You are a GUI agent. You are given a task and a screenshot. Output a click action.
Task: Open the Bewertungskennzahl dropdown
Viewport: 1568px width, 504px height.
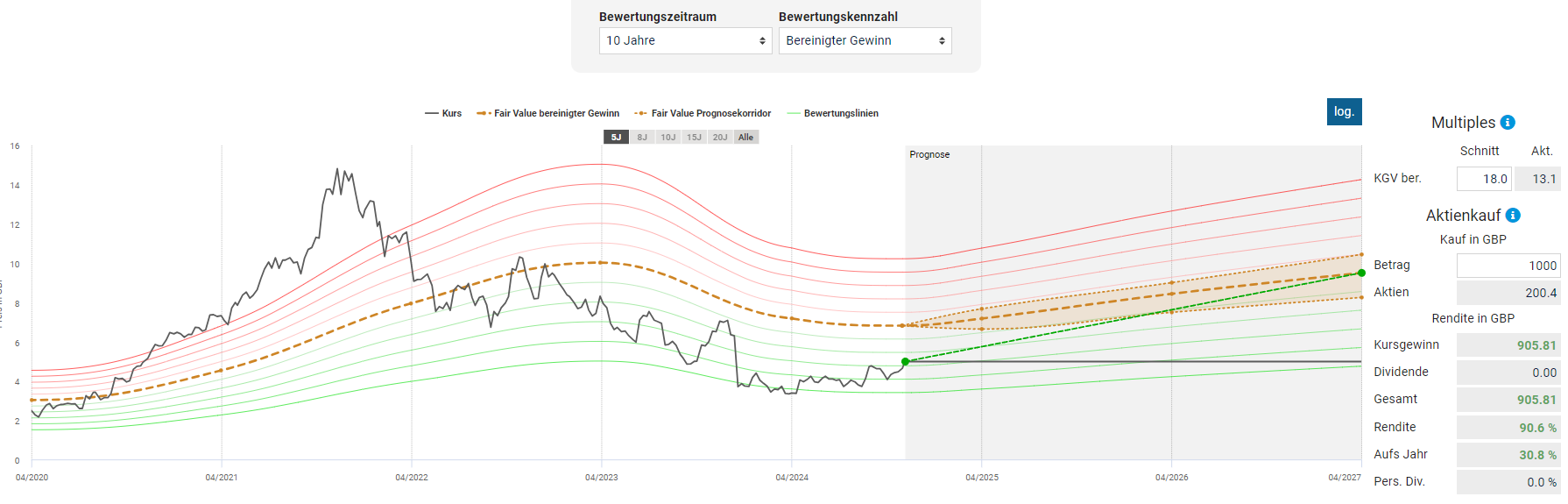(x=865, y=41)
